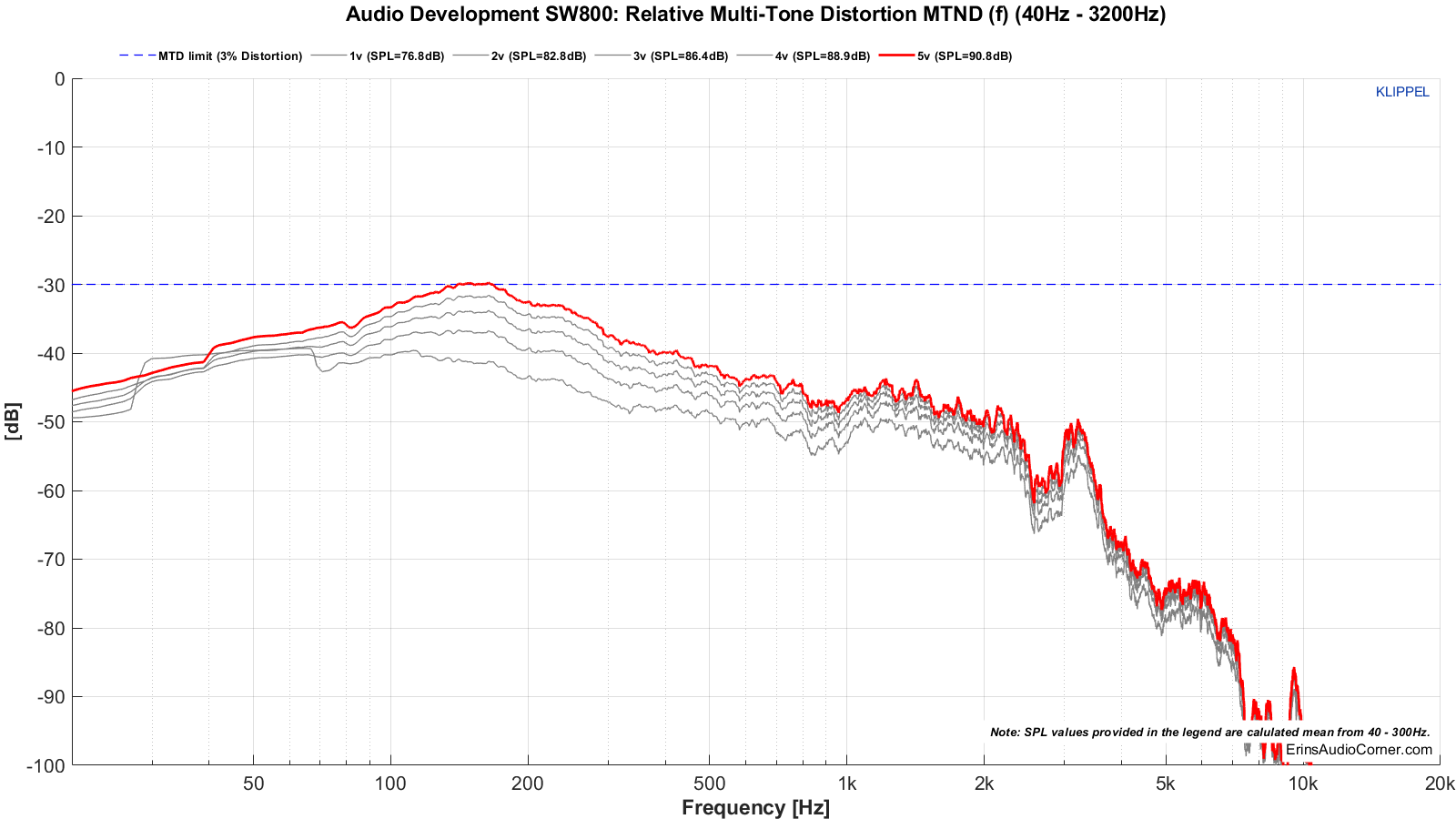This screenshot has height=819, width=1456.
Task: Select the 3v (SPL=86.4dB) legend entry
Action: pos(662,56)
